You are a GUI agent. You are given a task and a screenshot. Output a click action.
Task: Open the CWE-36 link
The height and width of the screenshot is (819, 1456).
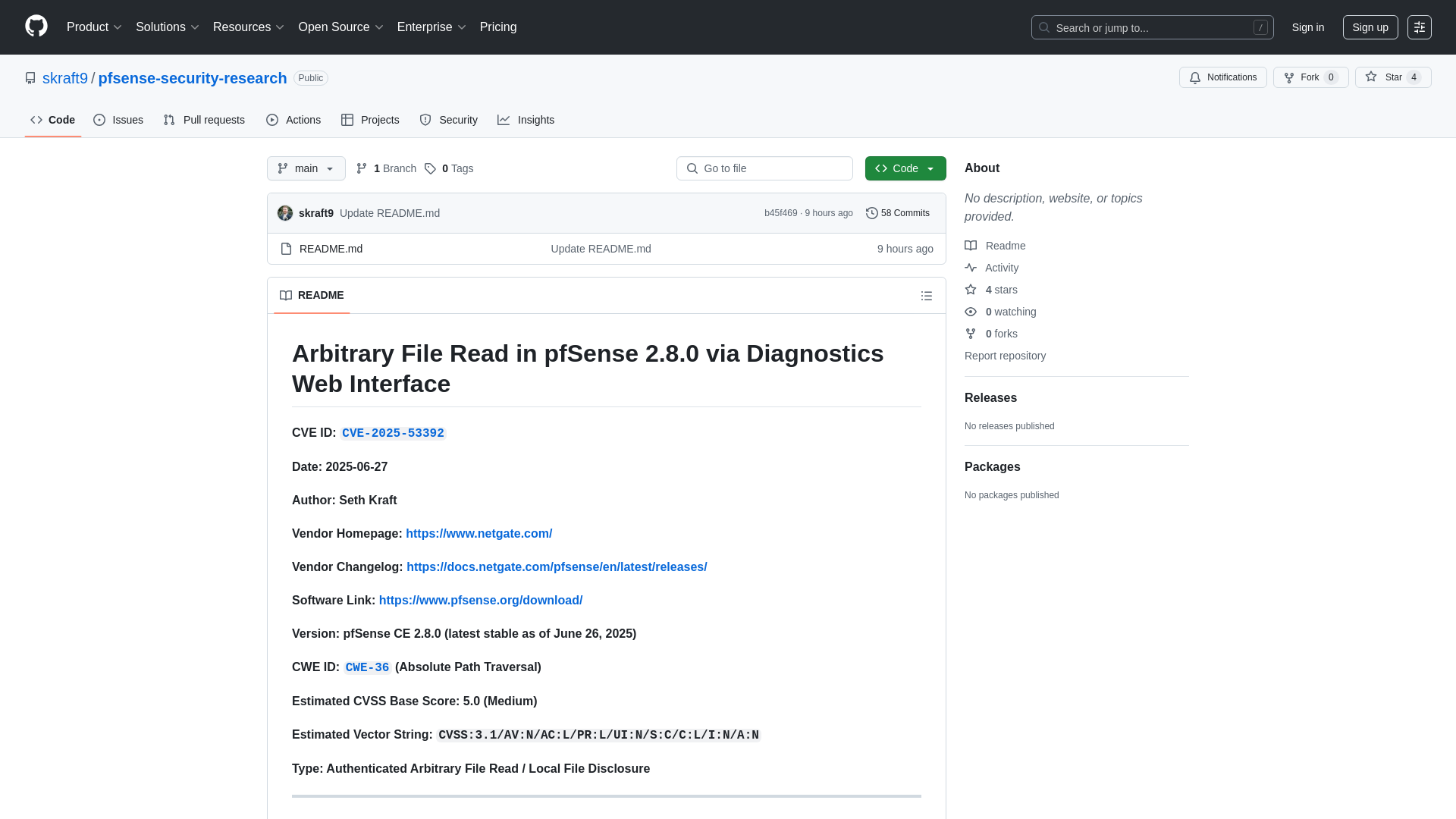[367, 667]
